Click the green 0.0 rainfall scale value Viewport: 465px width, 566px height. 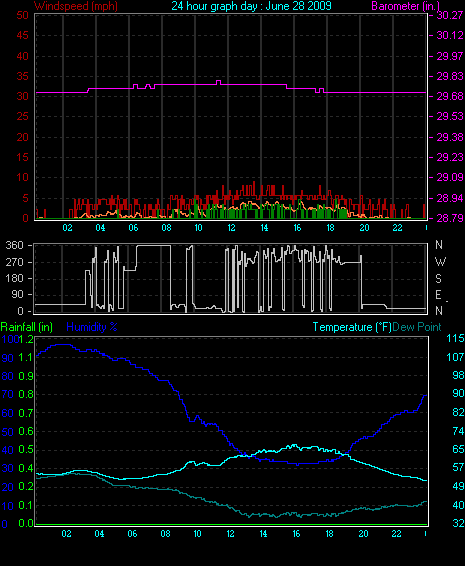26,523
